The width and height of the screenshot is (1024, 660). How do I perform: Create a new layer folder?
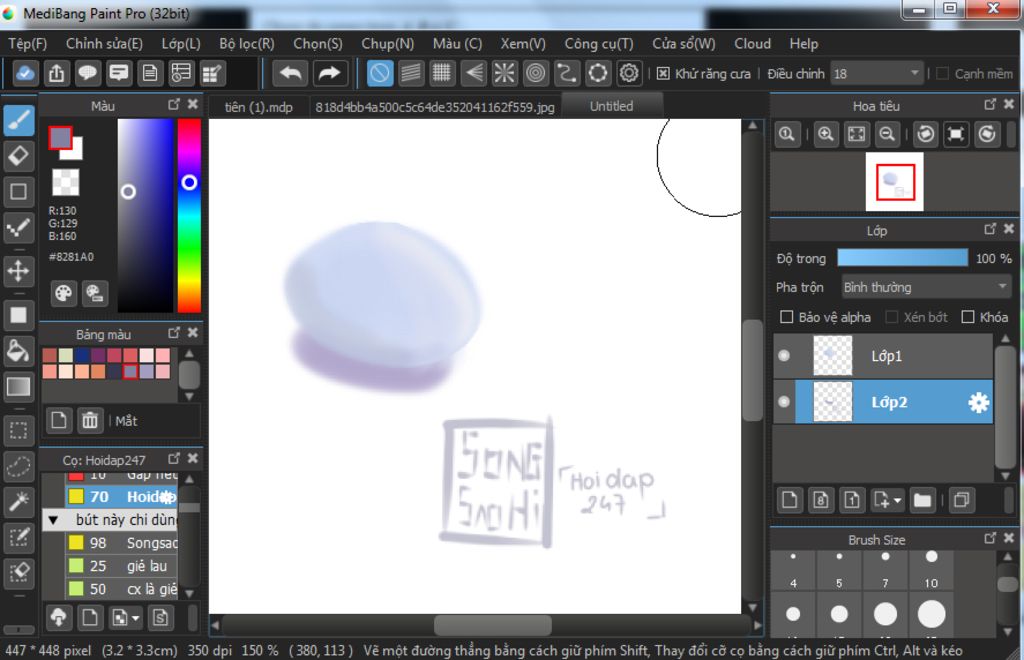(922, 501)
